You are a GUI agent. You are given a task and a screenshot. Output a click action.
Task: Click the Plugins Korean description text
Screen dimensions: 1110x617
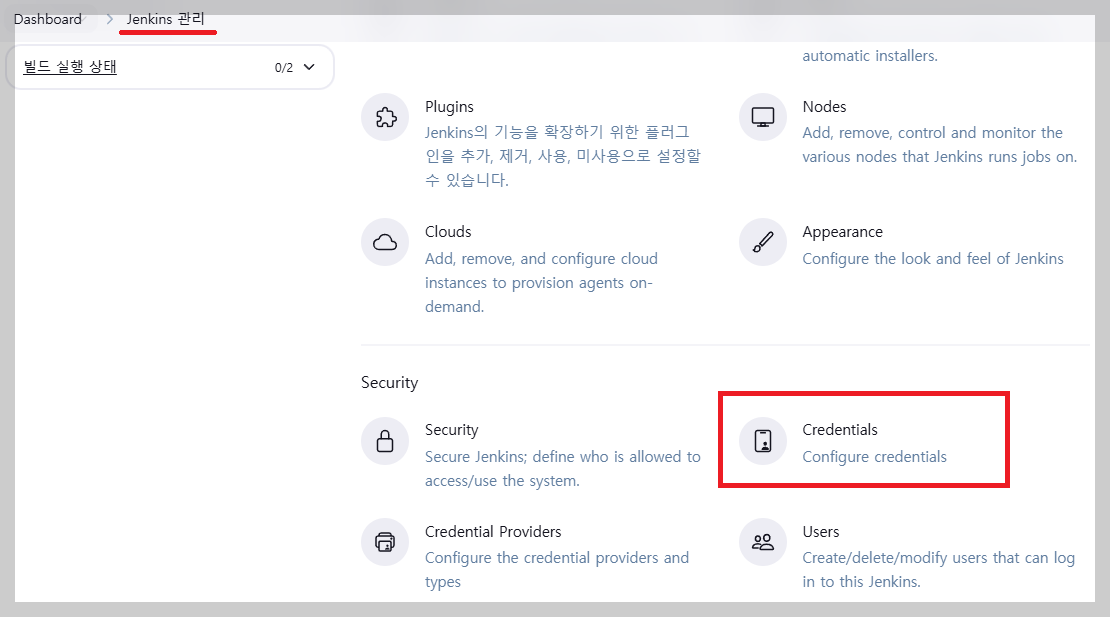click(x=563, y=156)
